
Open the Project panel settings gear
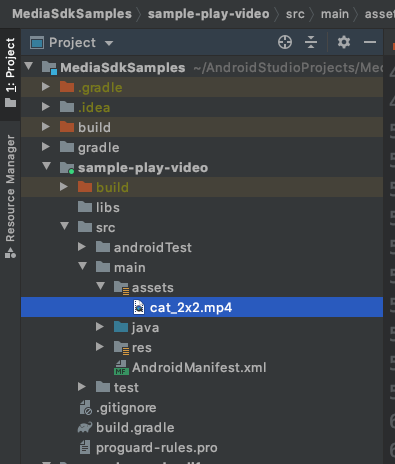(344, 42)
